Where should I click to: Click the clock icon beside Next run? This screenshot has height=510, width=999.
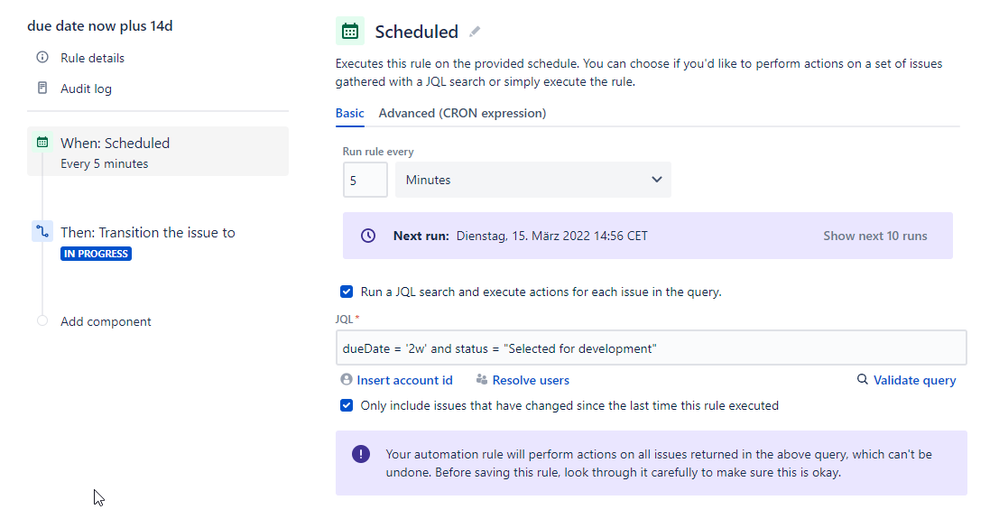tap(368, 236)
